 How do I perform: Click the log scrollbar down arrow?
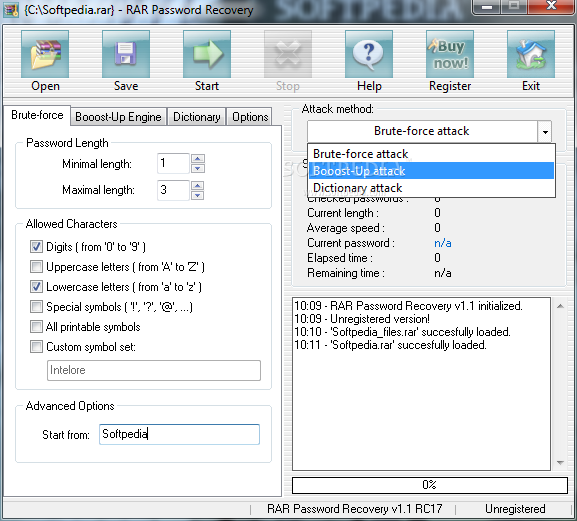(560, 462)
